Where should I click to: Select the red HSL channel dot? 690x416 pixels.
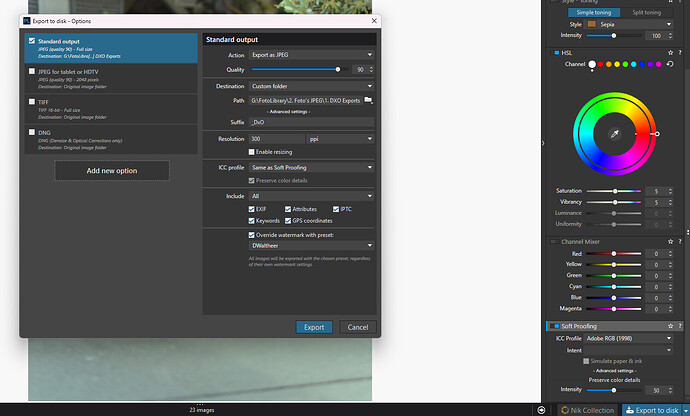[600, 64]
